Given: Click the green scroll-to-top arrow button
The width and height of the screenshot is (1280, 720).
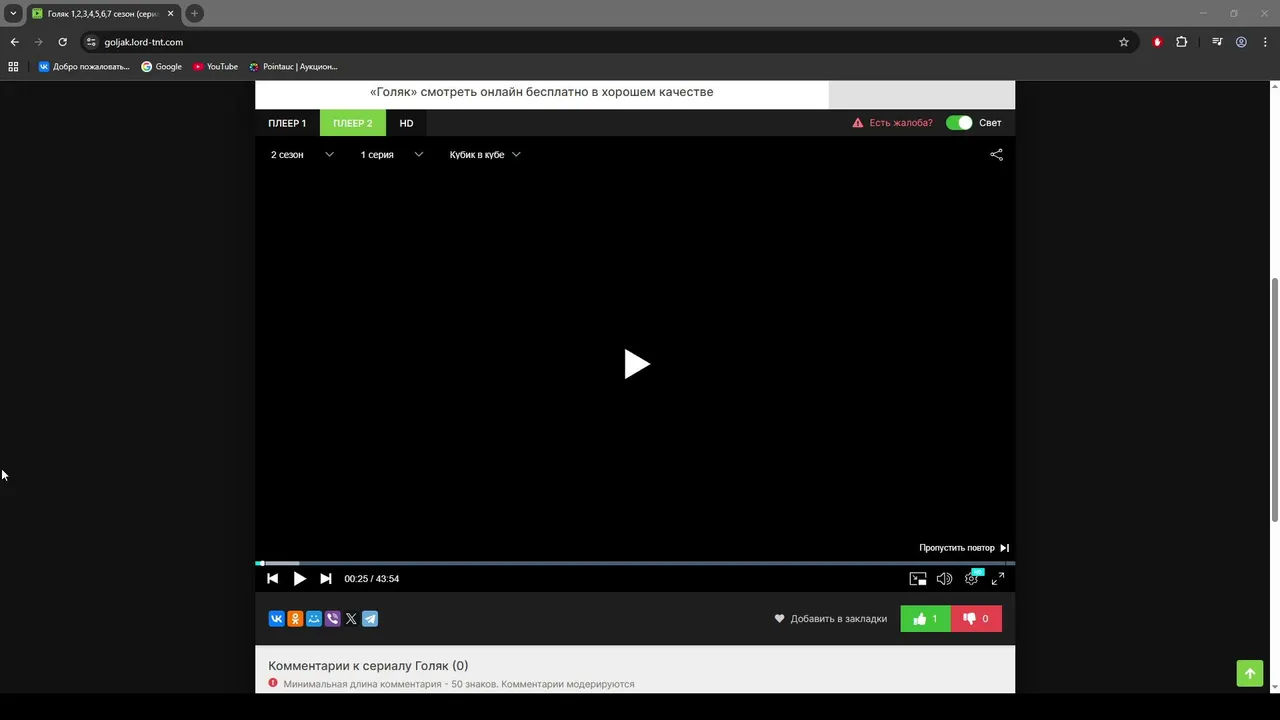Looking at the screenshot, I should [1249, 674].
